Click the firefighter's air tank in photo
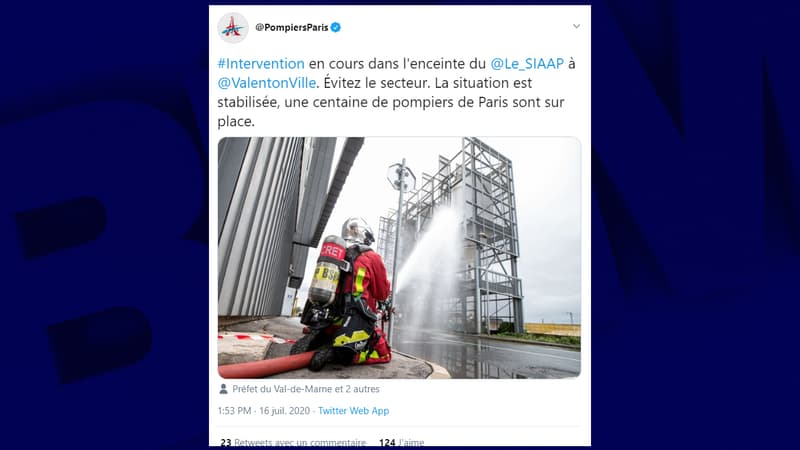 327,271
